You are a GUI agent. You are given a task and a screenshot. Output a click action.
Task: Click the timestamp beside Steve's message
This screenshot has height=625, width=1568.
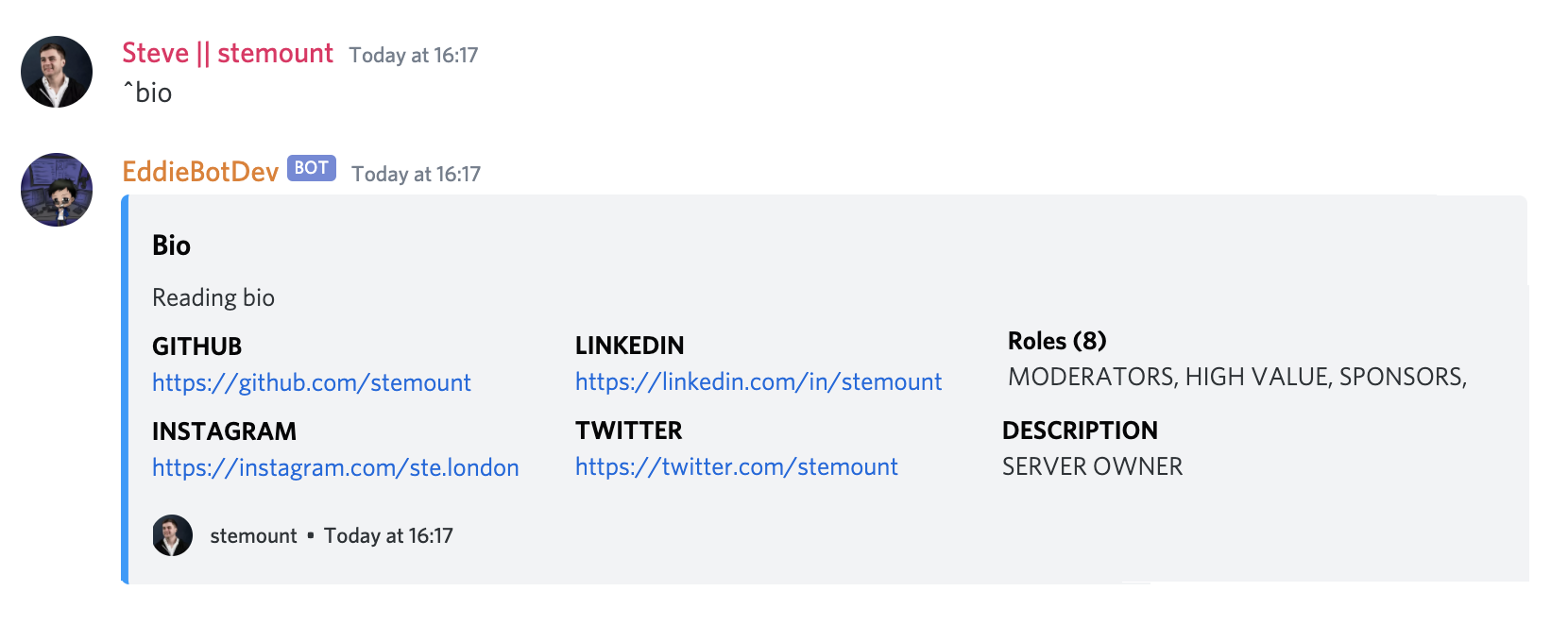[414, 56]
